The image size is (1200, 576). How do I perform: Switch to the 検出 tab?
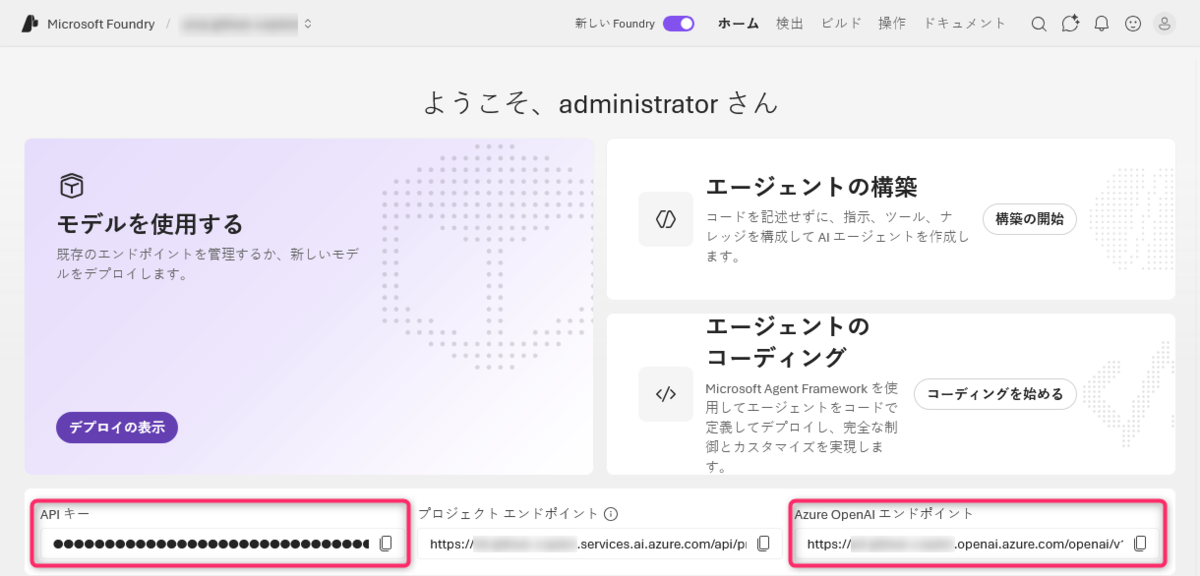pyautogui.click(x=790, y=24)
